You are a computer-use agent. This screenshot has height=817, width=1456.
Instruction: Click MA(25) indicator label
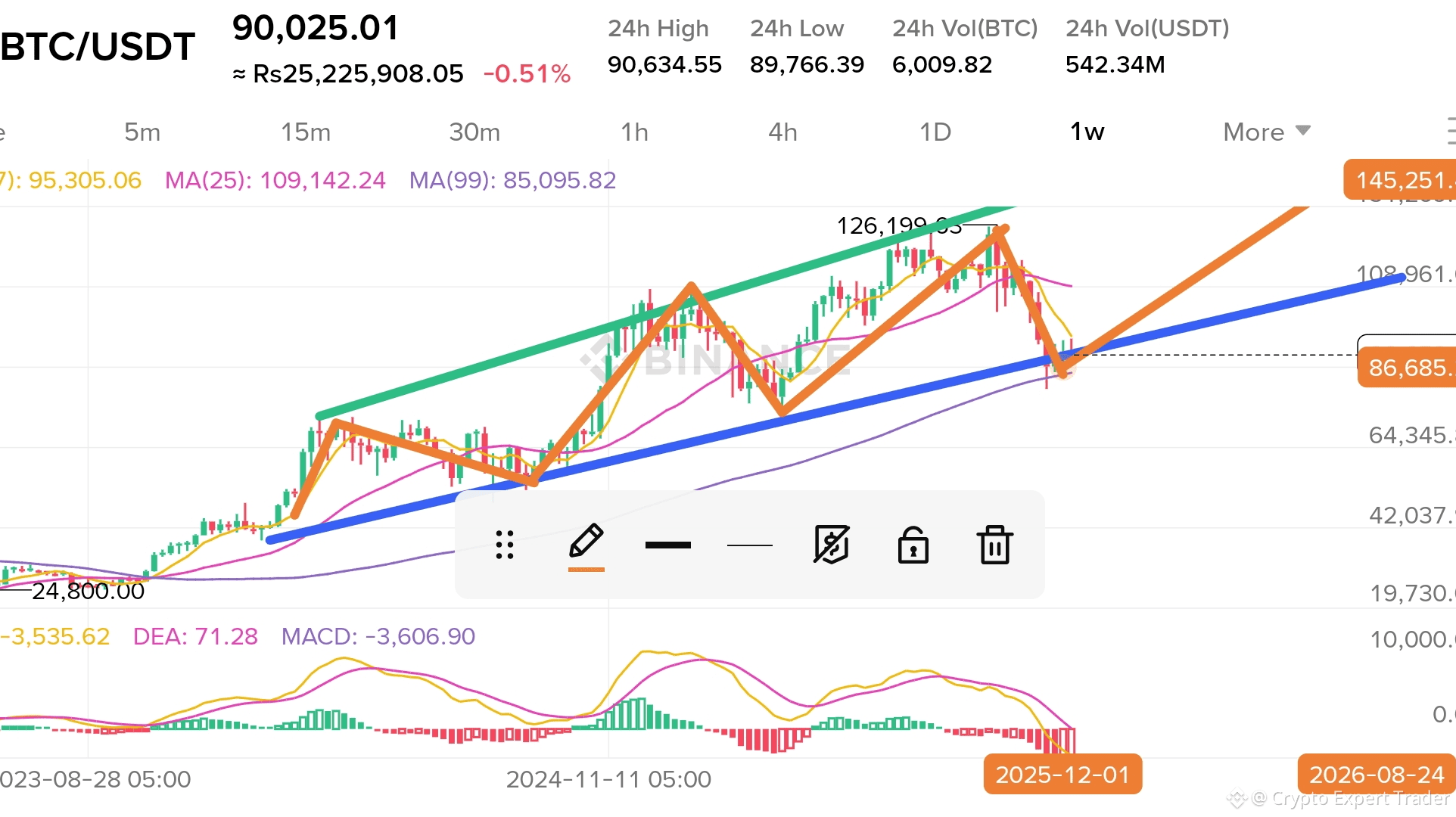pos(275,180)
